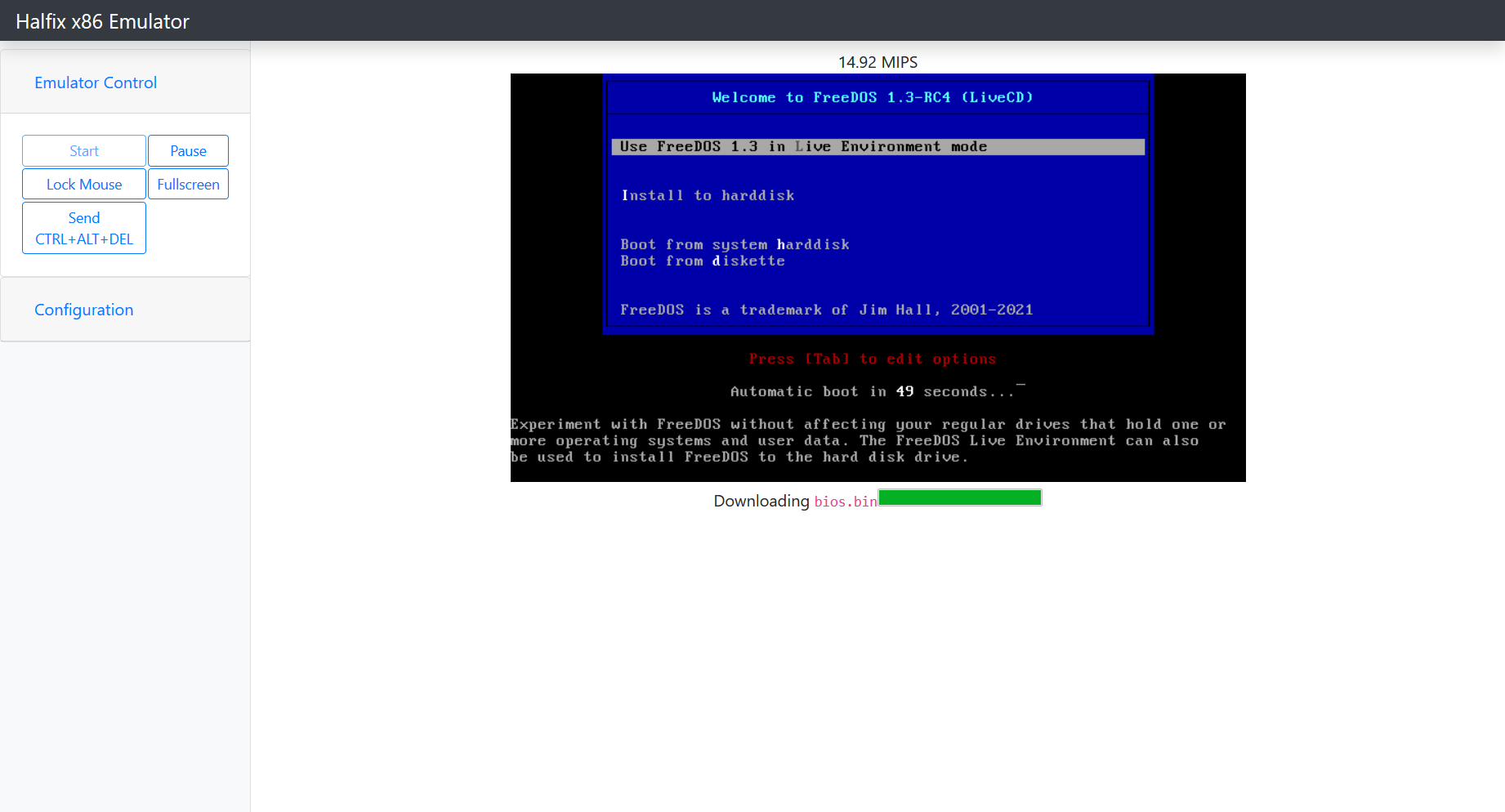
Task: Send CTRL+ALT+DEL to the emulator
Action: [x=84, y=229]
